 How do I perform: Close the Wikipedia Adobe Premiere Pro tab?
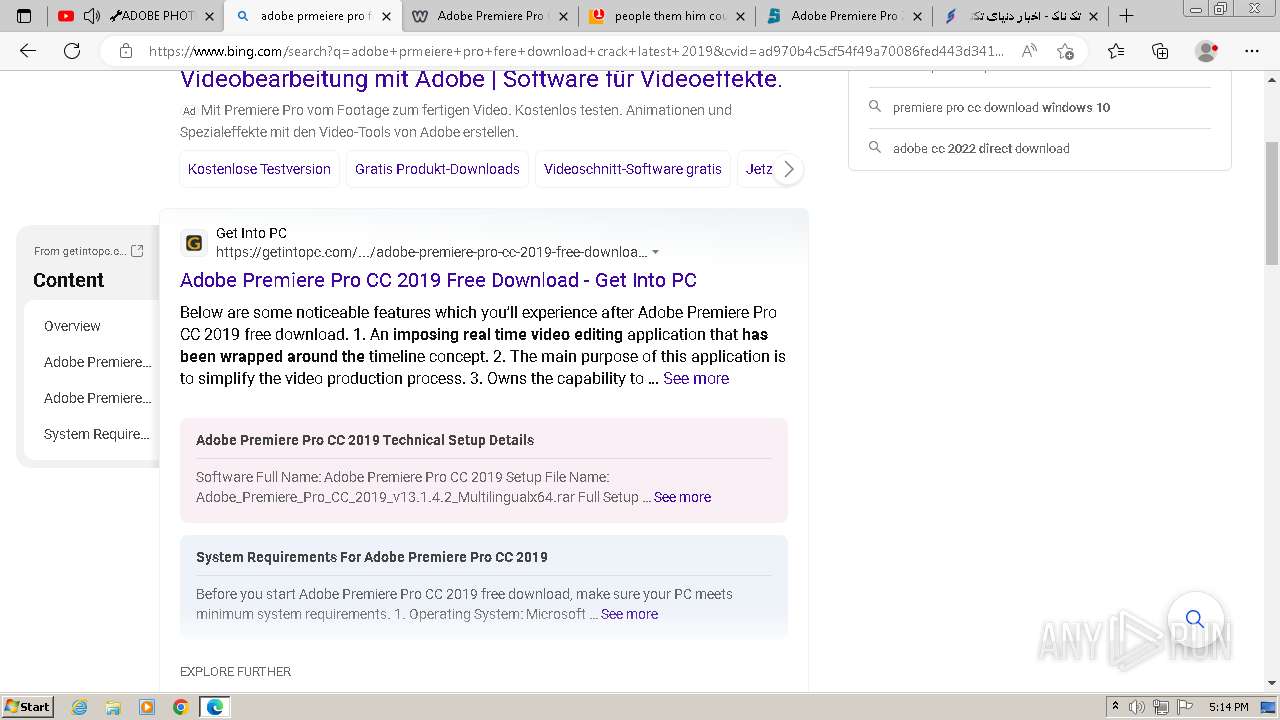[563, 16]
